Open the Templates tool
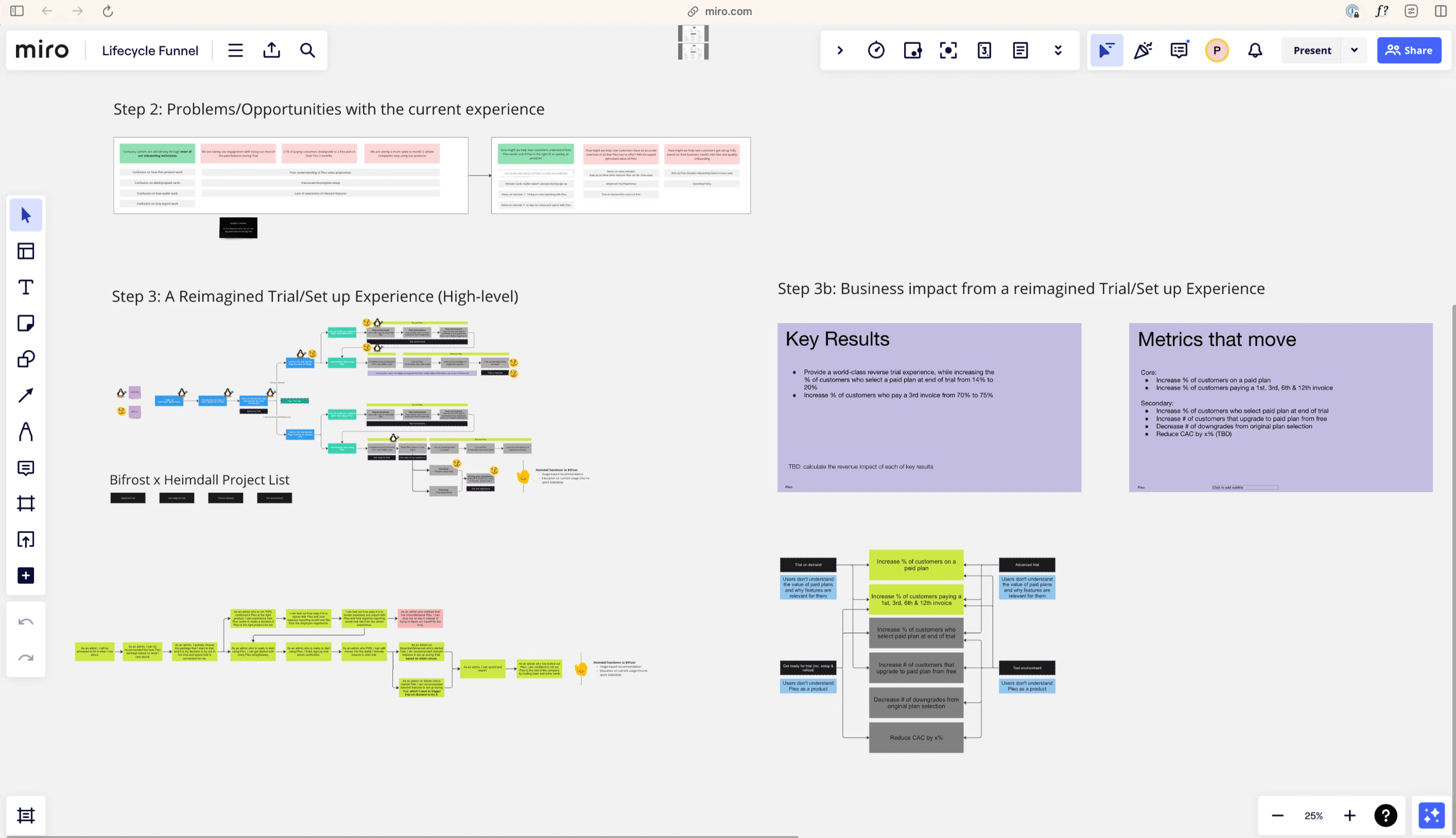The height and width of the screenshot is (838, 1456). [x=26, y=251]
